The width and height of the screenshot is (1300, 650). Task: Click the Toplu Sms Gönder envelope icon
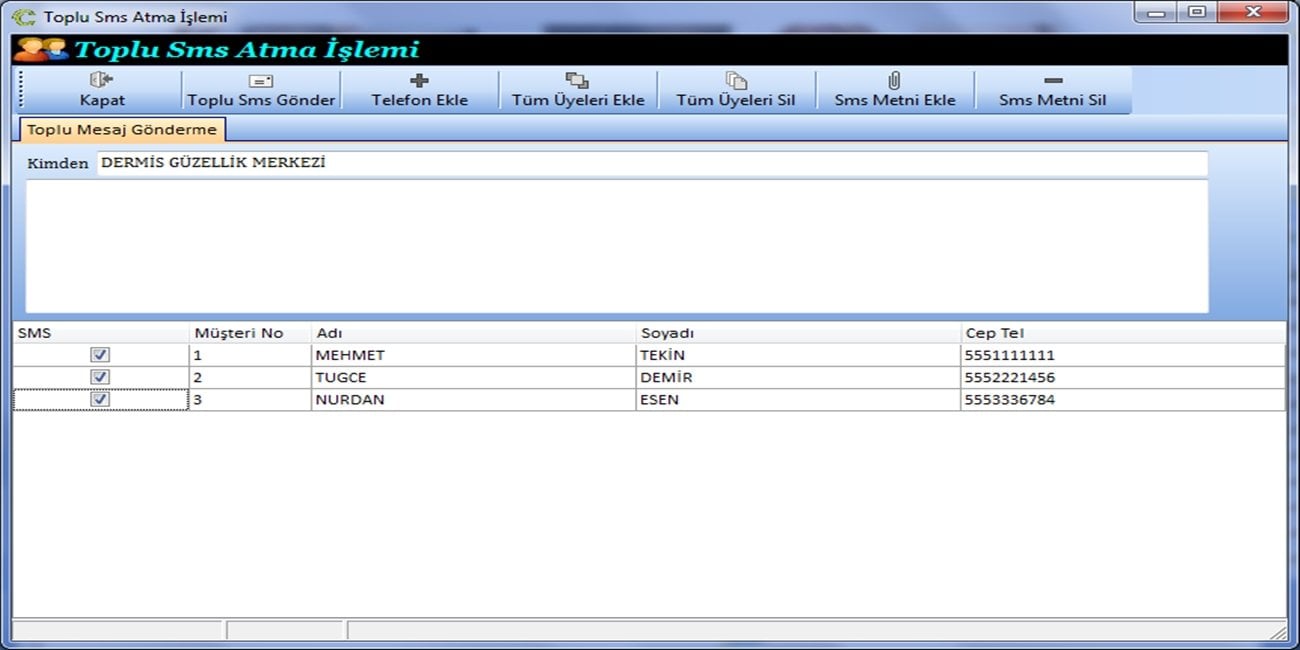[261, 81]
